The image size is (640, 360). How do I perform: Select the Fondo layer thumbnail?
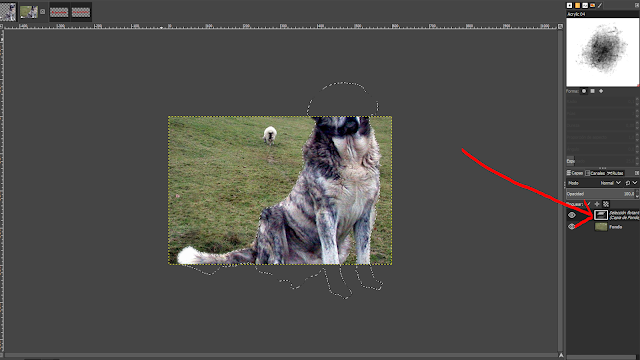[601, 227]
